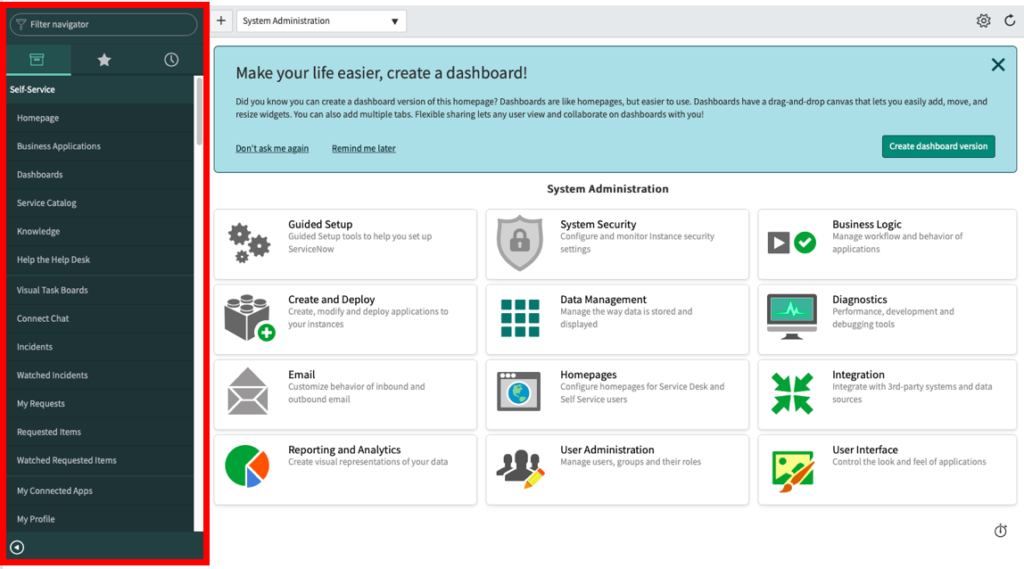
Task: Select Business Applications in the navigator
Action: pyautogui.click(x=100, y=146)
